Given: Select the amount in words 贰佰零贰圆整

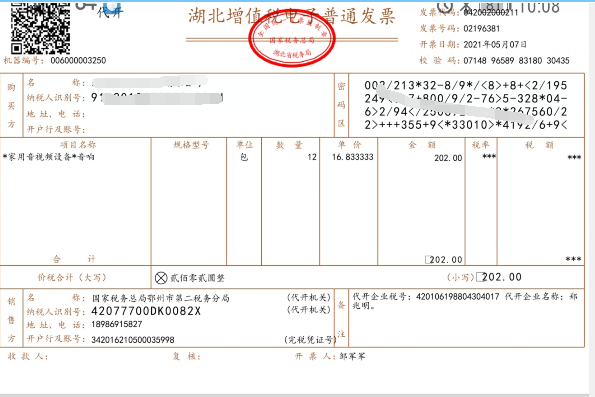Looking at the screenshot, I should pos(197,278).
